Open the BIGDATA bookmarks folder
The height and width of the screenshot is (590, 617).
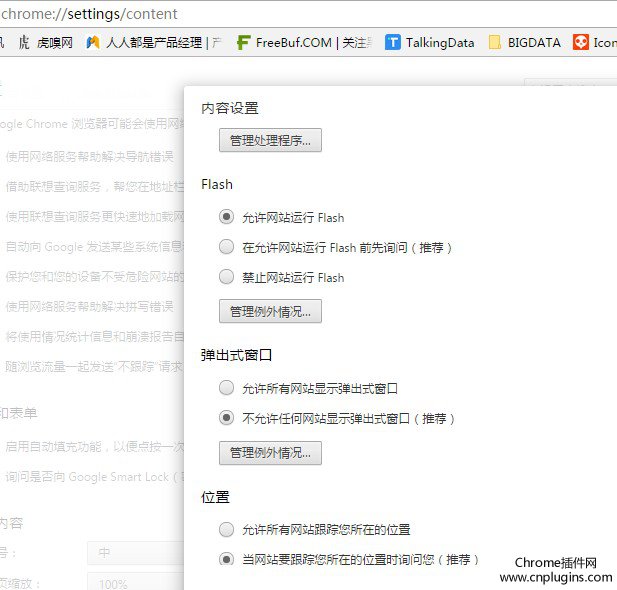click(x=525, y=43)
